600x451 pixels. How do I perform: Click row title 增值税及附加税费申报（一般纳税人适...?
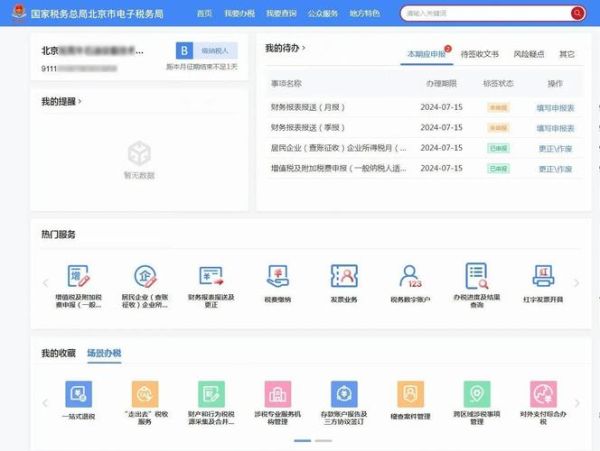(x=339, y=168)
